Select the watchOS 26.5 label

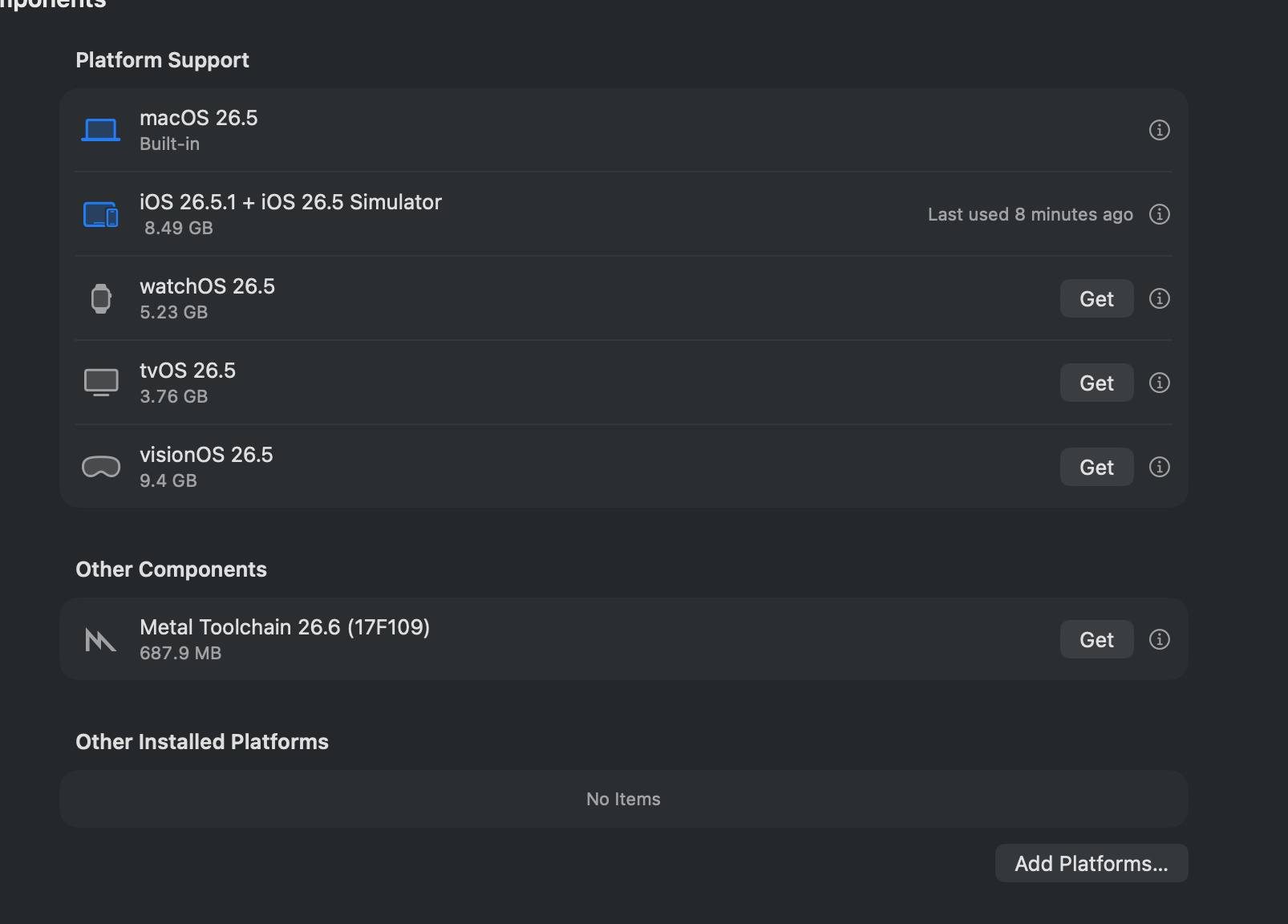[207, 286]
